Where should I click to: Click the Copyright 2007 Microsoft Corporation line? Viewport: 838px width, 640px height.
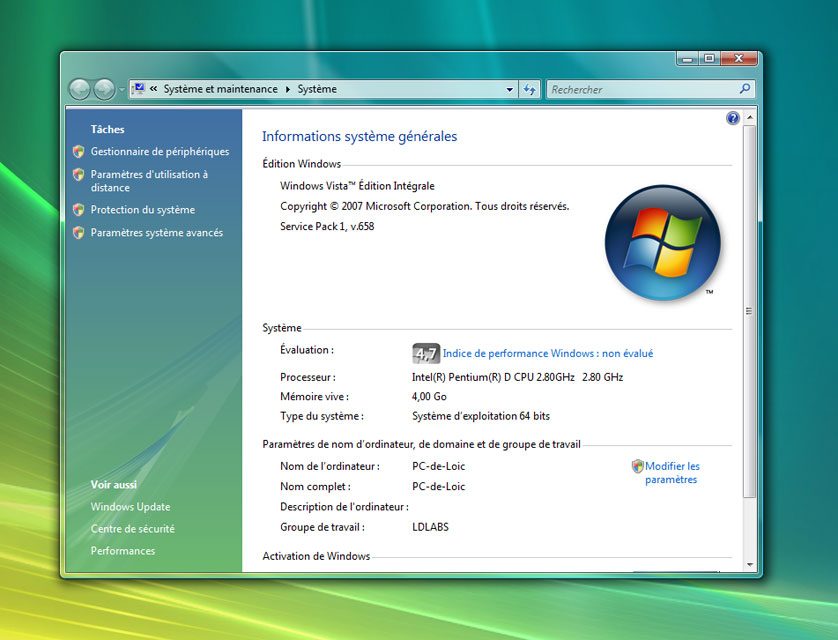pos(424,206)
